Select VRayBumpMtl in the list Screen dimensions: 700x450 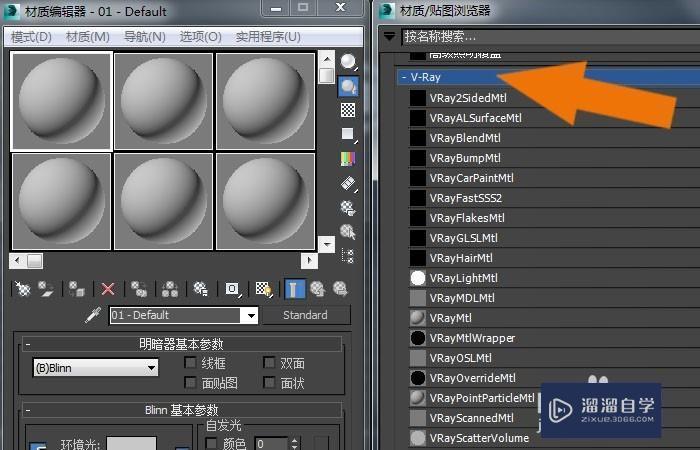click(x=555, y=158)
